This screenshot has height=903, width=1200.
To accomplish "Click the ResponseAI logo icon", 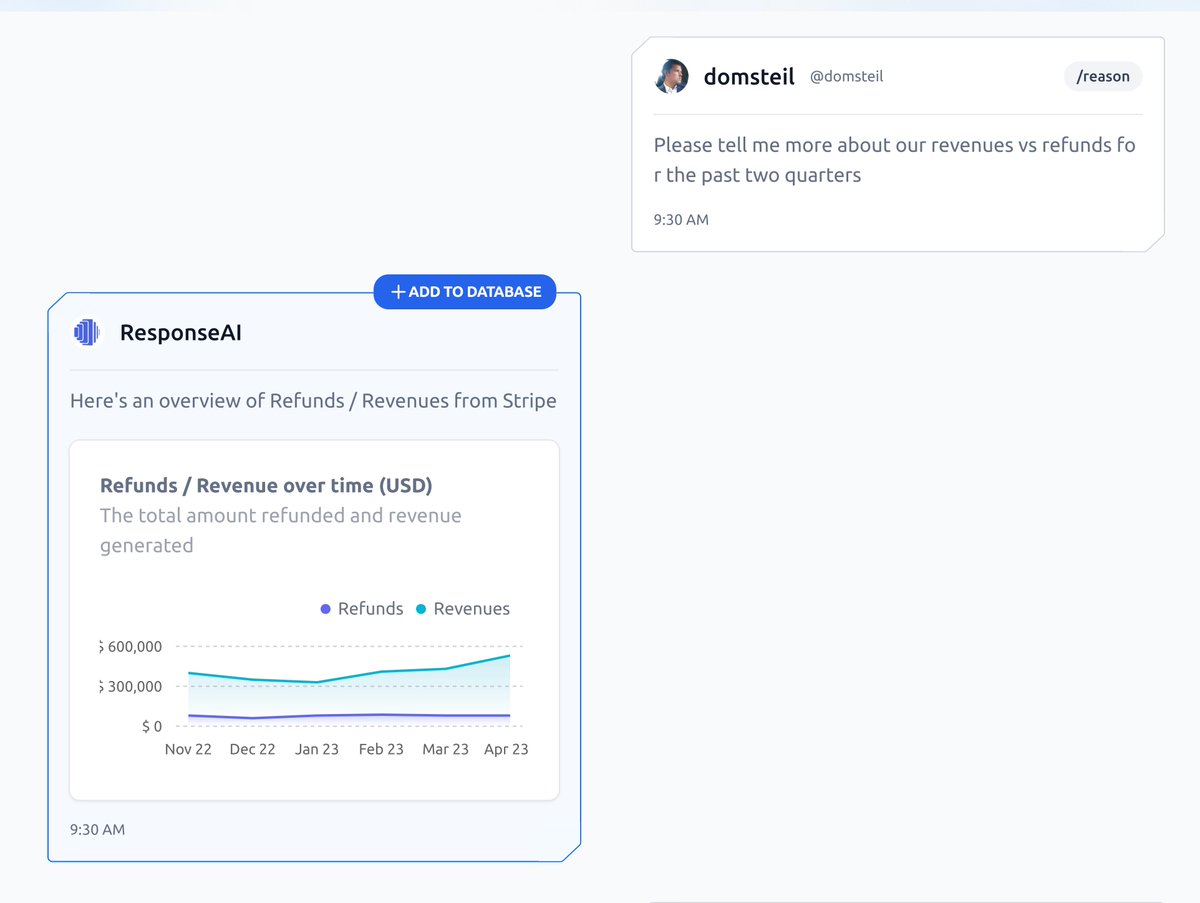I will pos(87,332).
